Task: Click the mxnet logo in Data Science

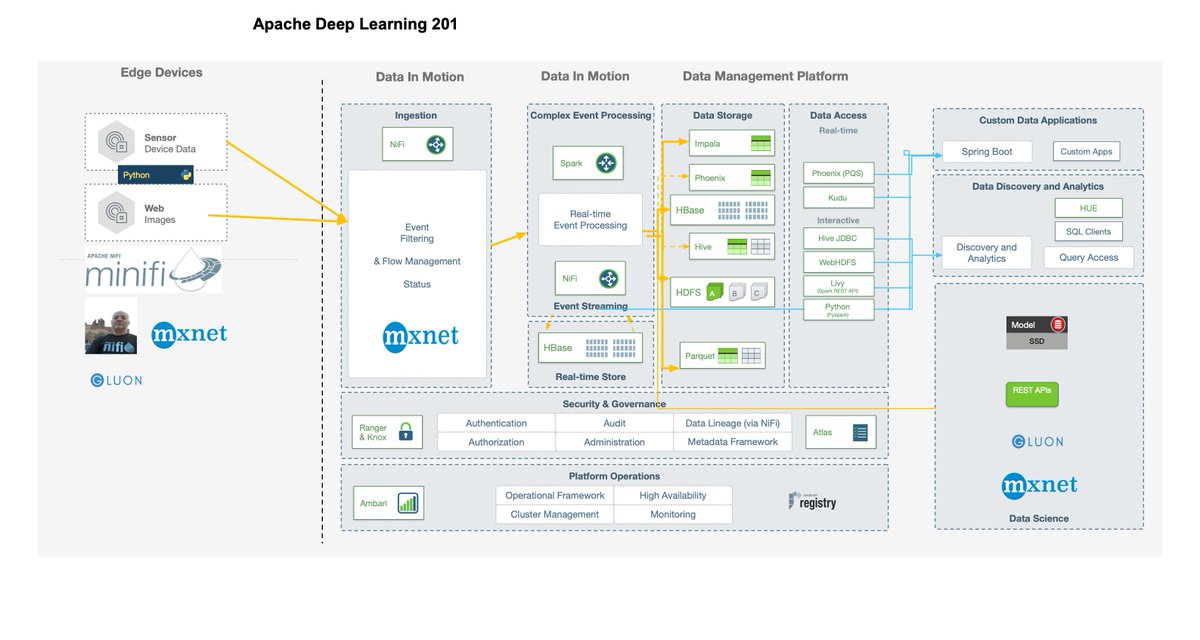Action: [1040, 485]
